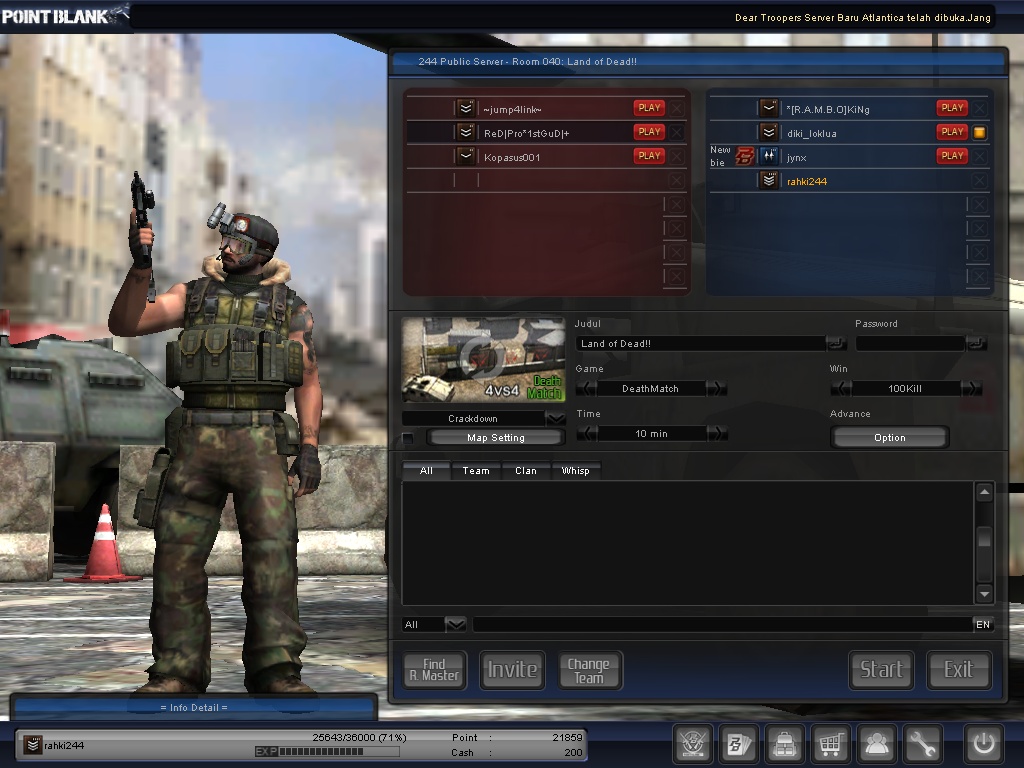Screen dimensions: 1024x768
Task: Click the chat scroll down arrow
Action: (x=984, y=594)
